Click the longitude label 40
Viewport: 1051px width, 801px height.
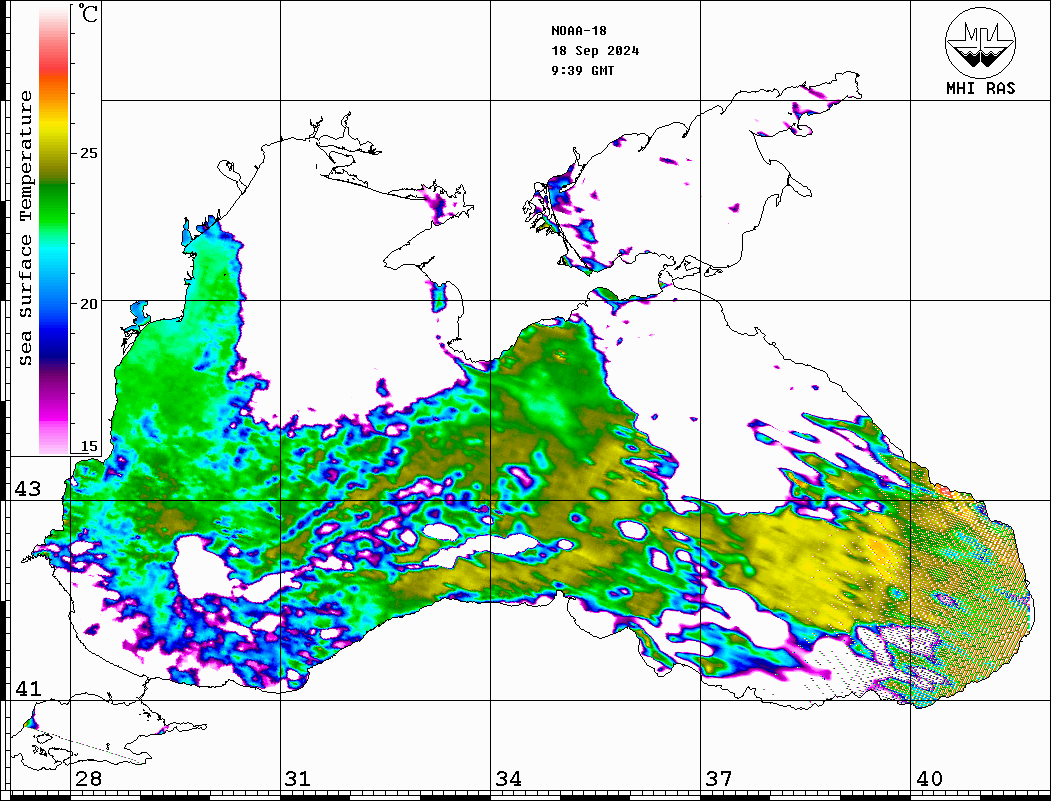[929, 778]
